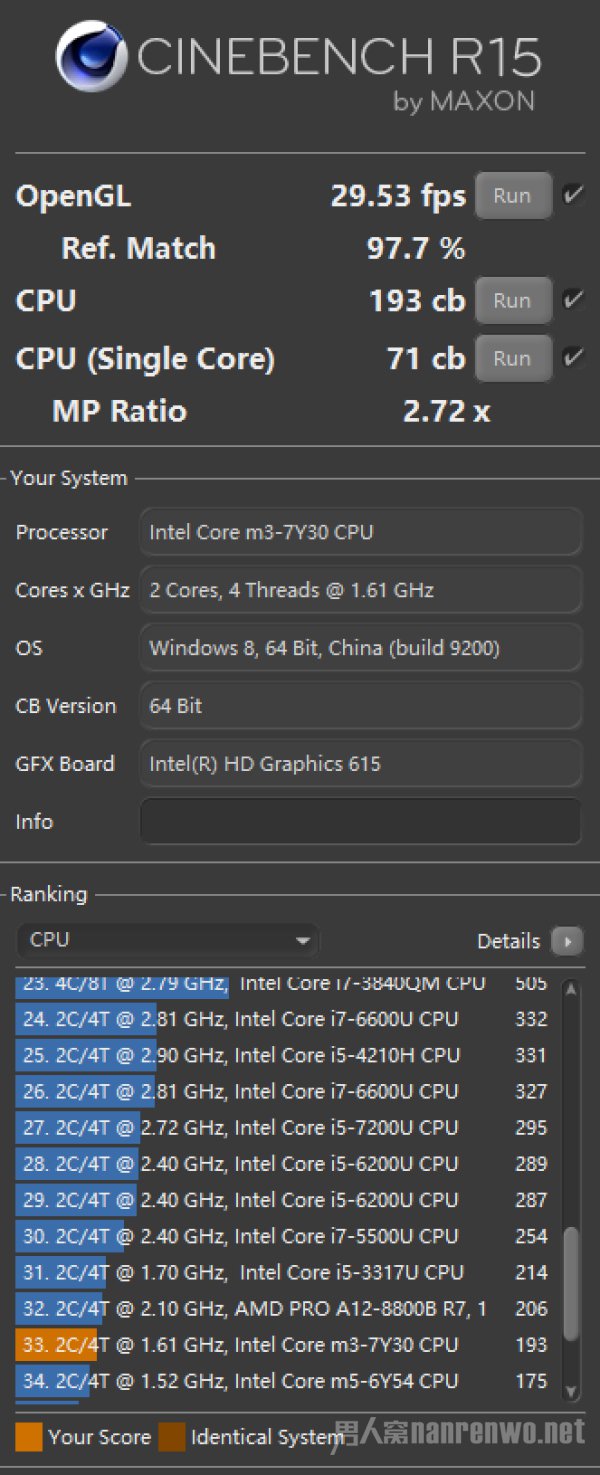600x1475 pixels.
Task: Click the ranking list scroll up arrow
Action: pos(571,990)
